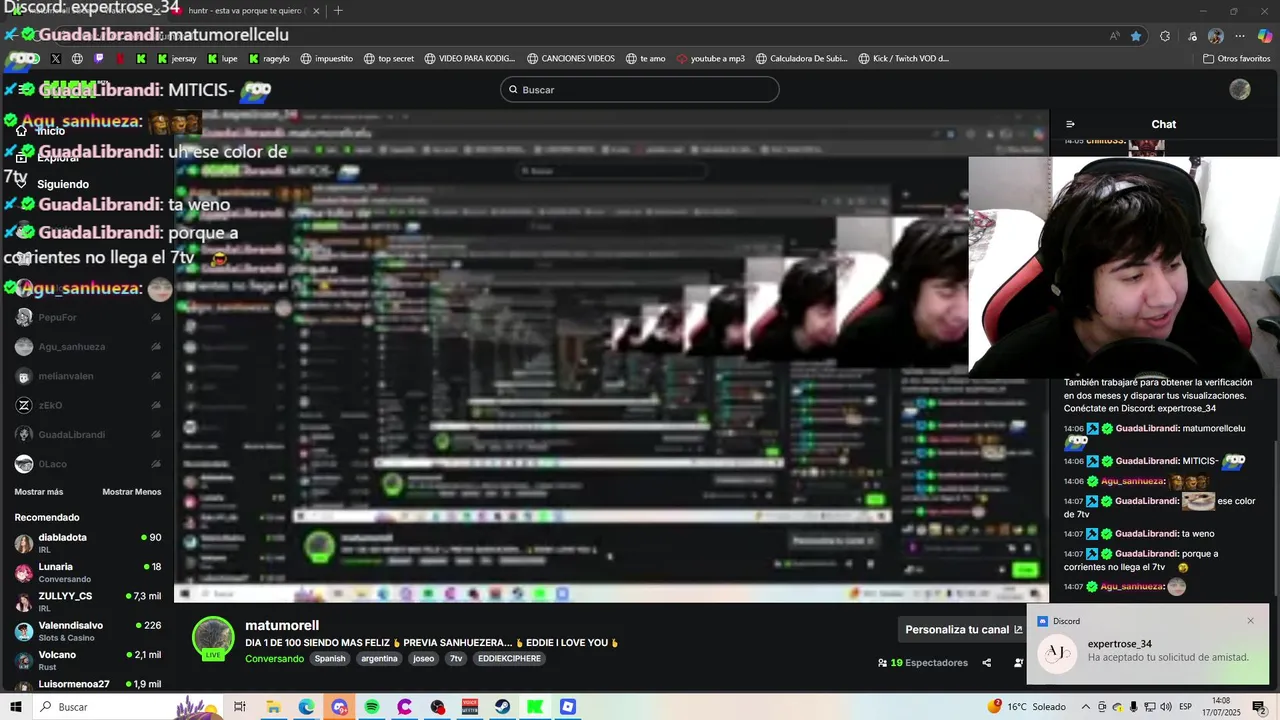1280x720 pixels.
Task: Open the Edge browser profile icon
Action: pyautogui.click(x=1216, y=36)
